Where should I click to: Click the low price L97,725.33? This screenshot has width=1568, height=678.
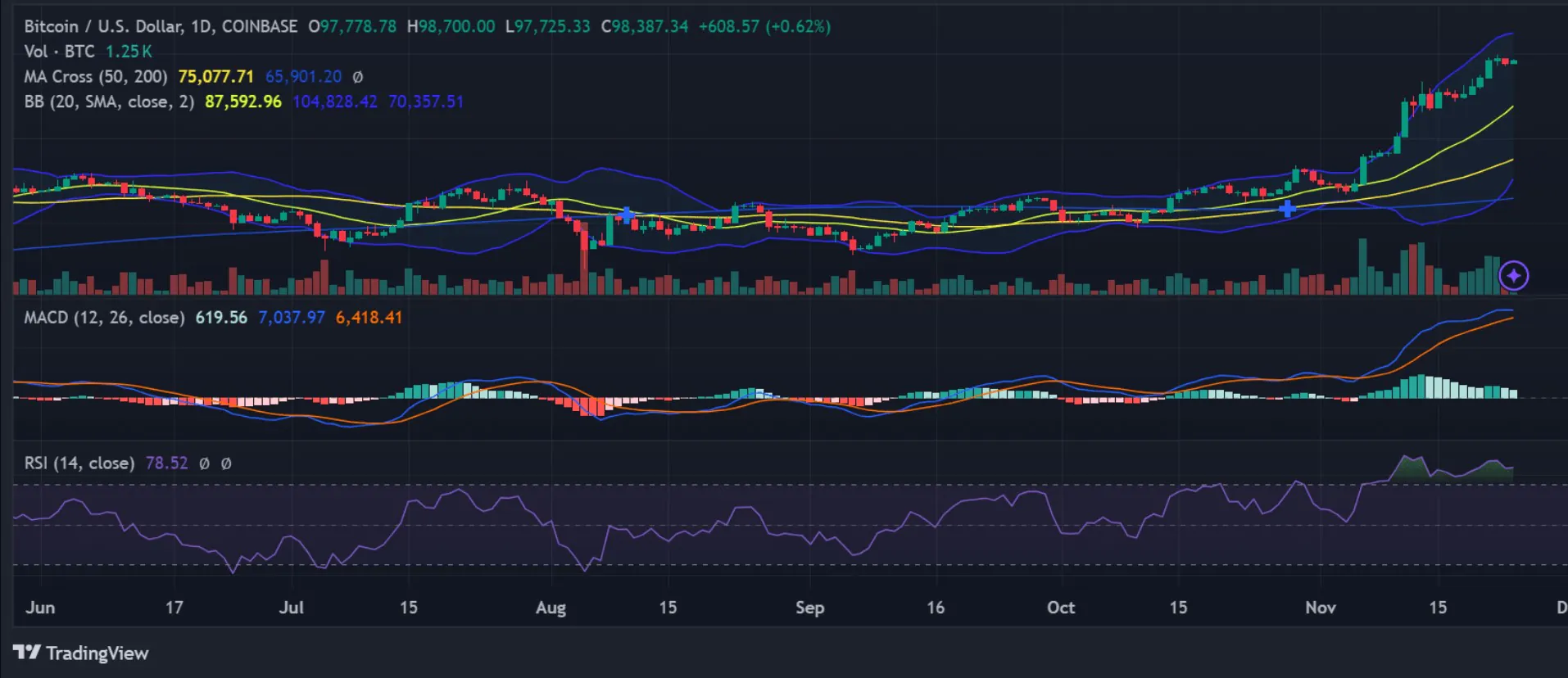(x=548, y=26)
